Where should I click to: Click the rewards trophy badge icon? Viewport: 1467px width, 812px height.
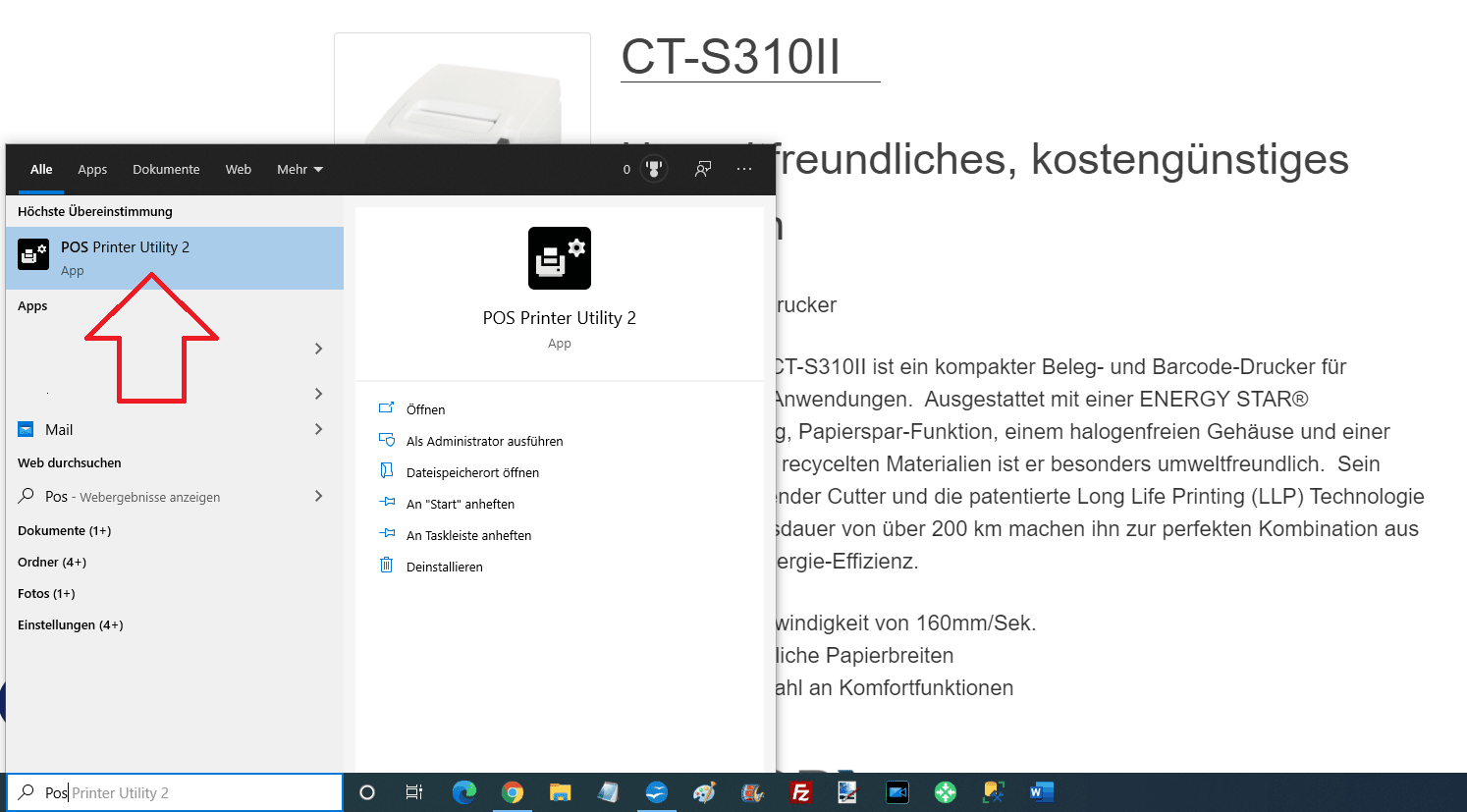tap(654, 169)
